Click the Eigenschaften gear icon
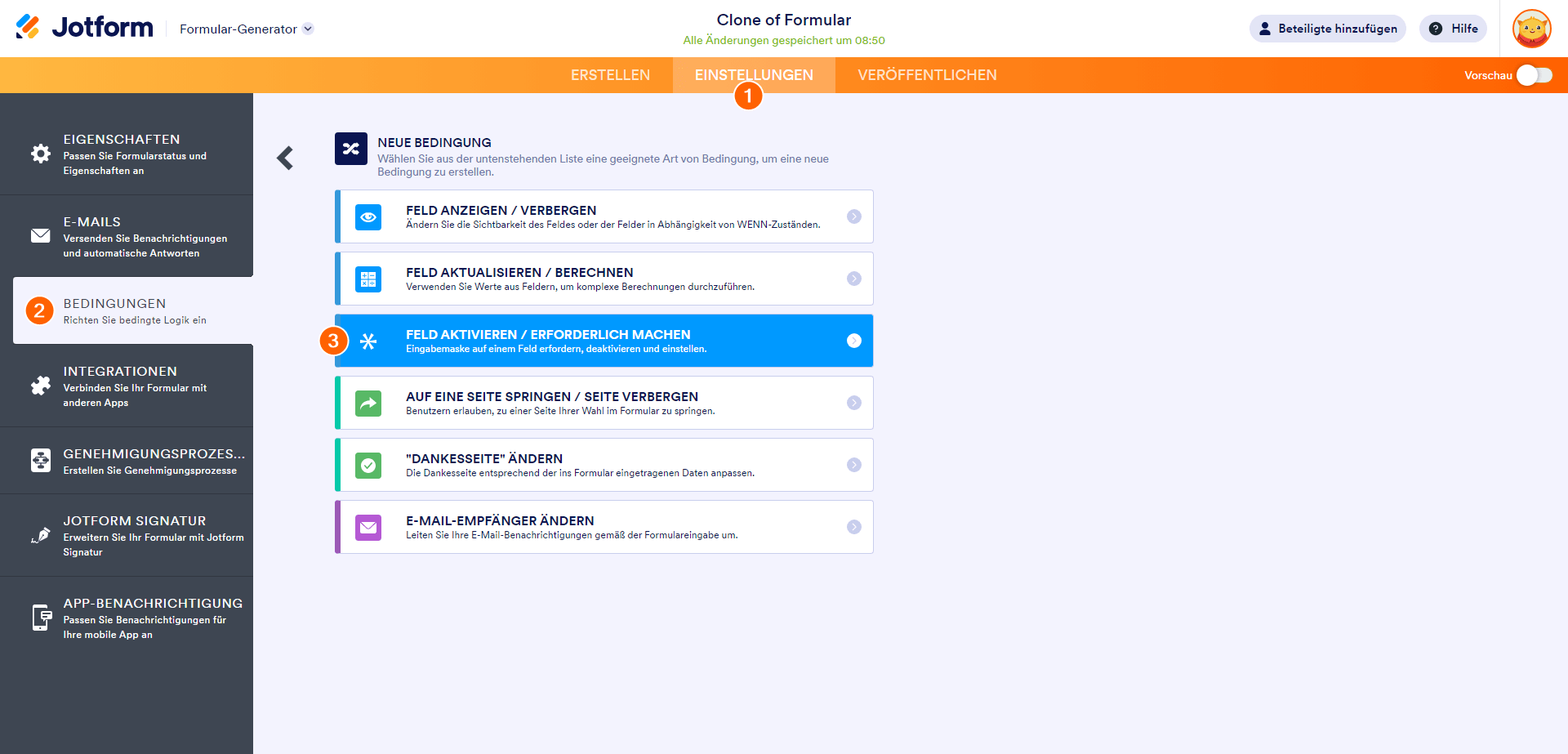The width and height of the screenshot is (1568, 754). [40, 154]
